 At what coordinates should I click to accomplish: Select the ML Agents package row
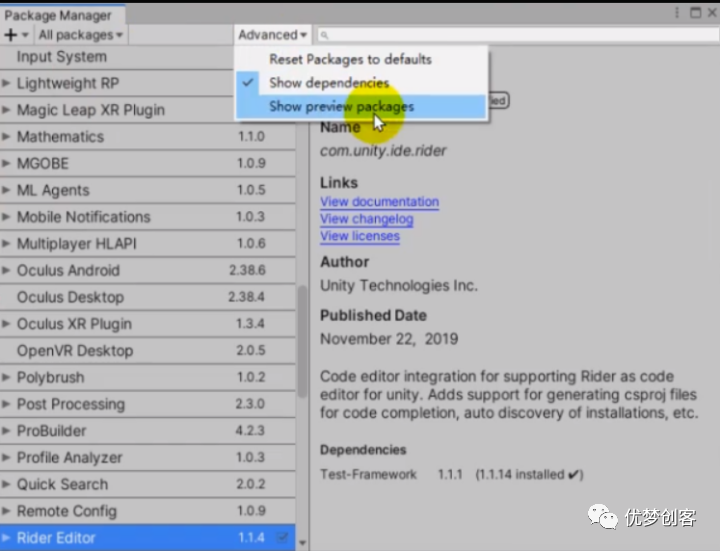(147, 190)
